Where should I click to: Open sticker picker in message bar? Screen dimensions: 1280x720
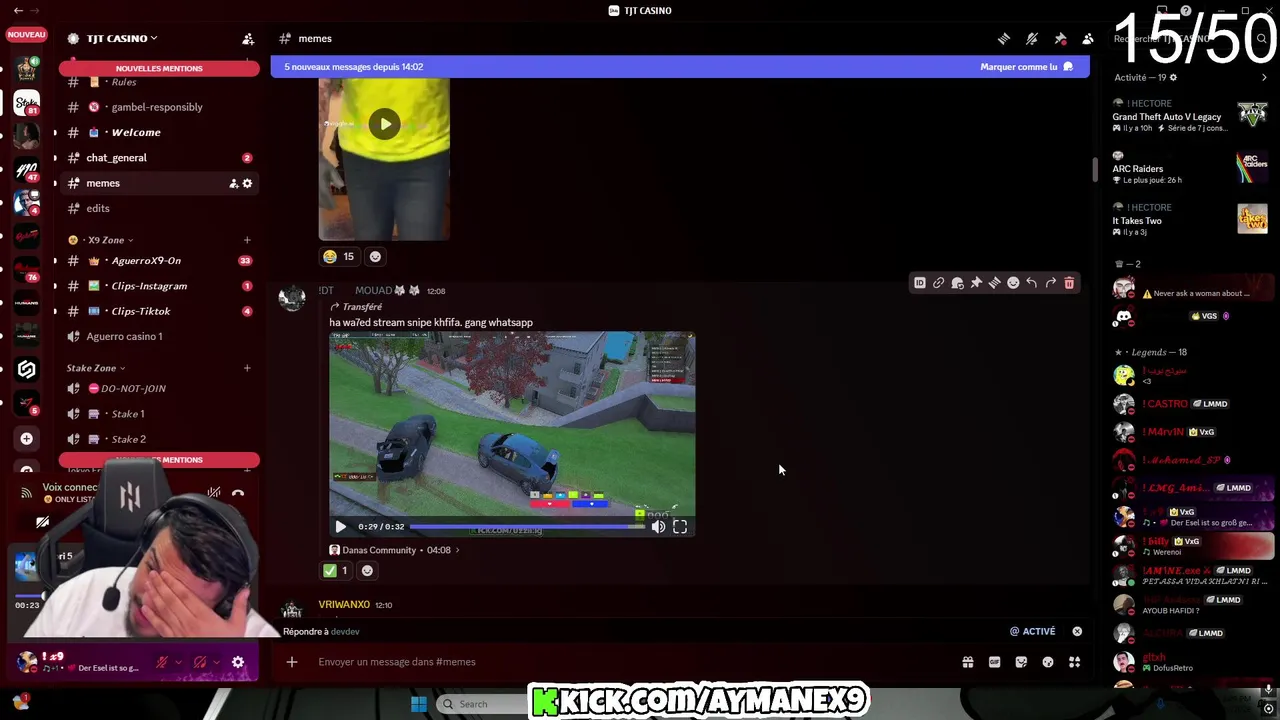1021,662
